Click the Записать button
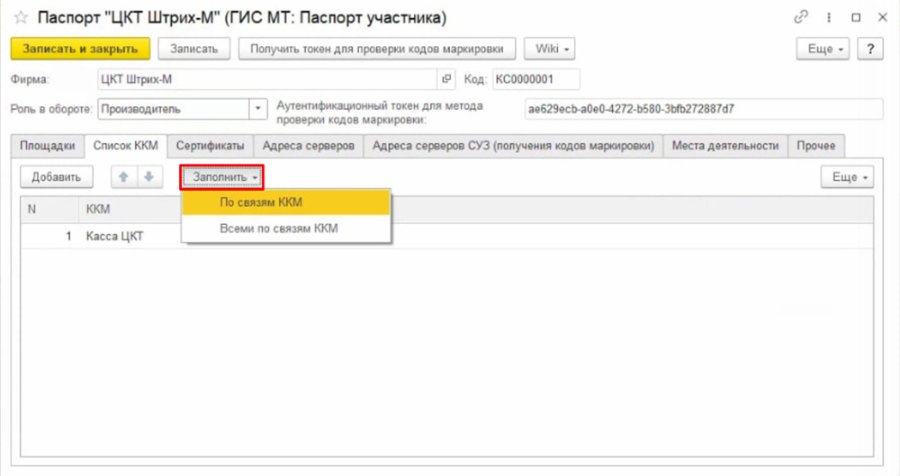Screen dimensions: 900x476 point(194,49)
